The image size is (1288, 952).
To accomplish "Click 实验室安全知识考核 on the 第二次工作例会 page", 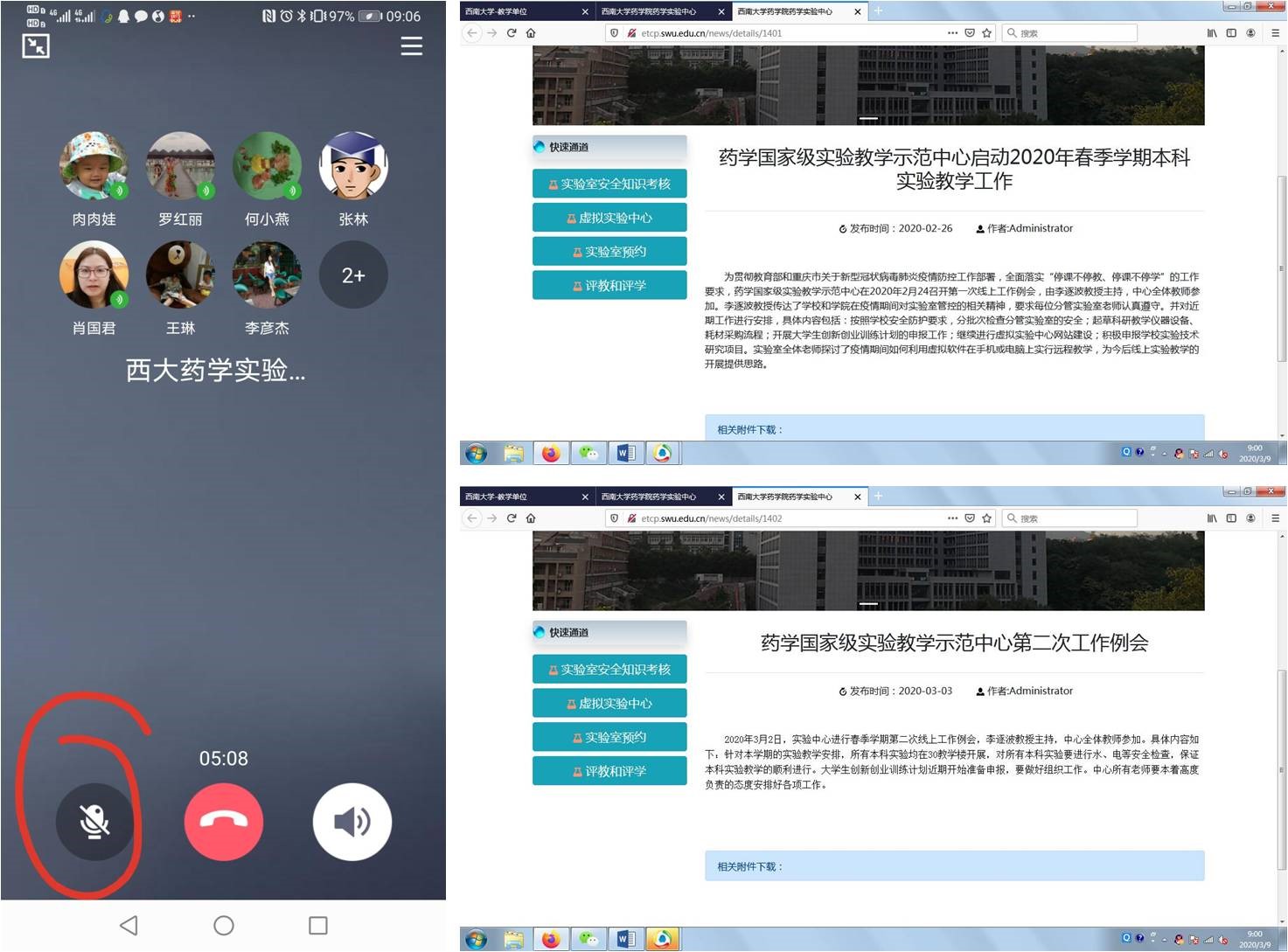I will pyautogui.click(x=609, y=669).
